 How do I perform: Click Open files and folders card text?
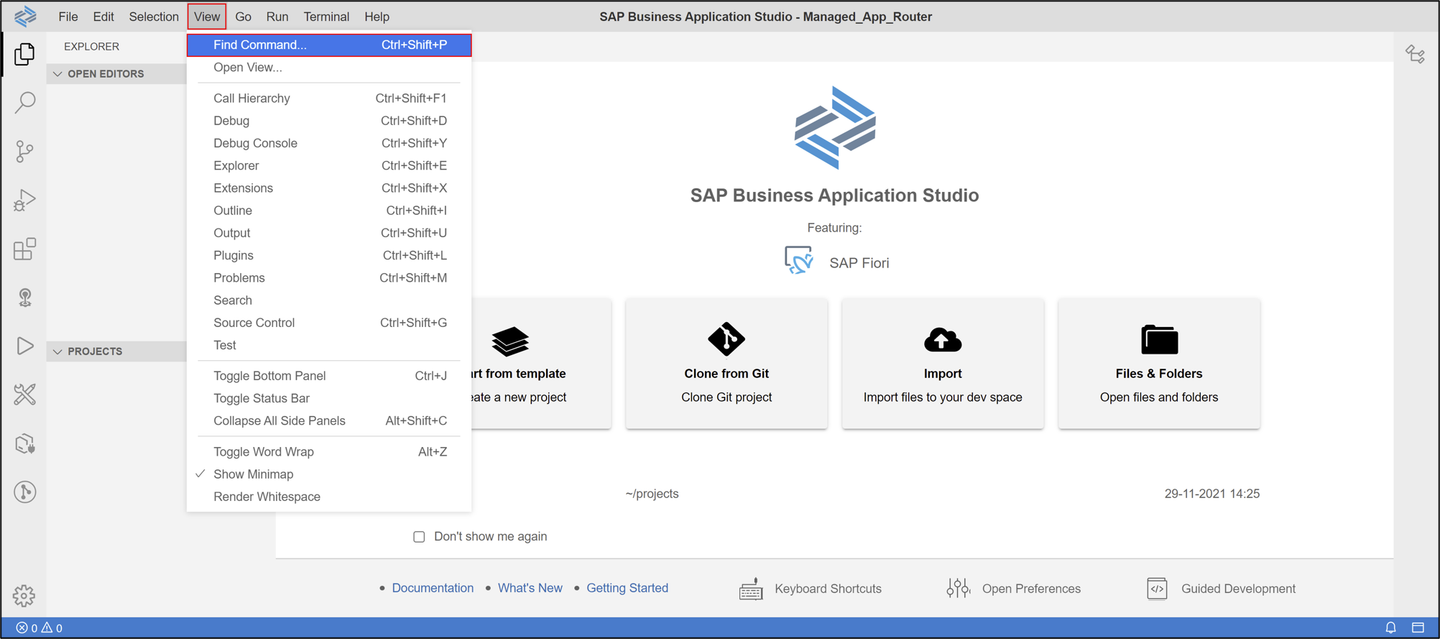pyautogui.click(x=1159, y=397)
